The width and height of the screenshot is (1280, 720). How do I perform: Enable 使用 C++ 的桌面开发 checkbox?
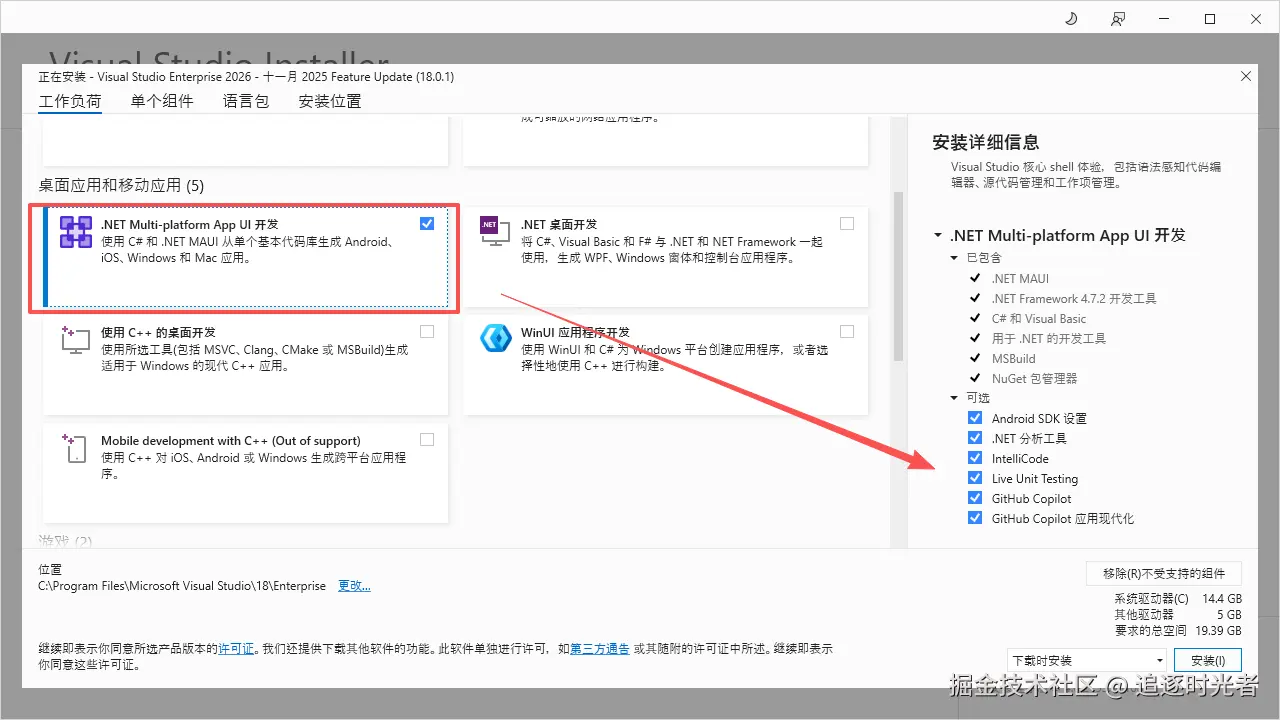pos(427,332)
